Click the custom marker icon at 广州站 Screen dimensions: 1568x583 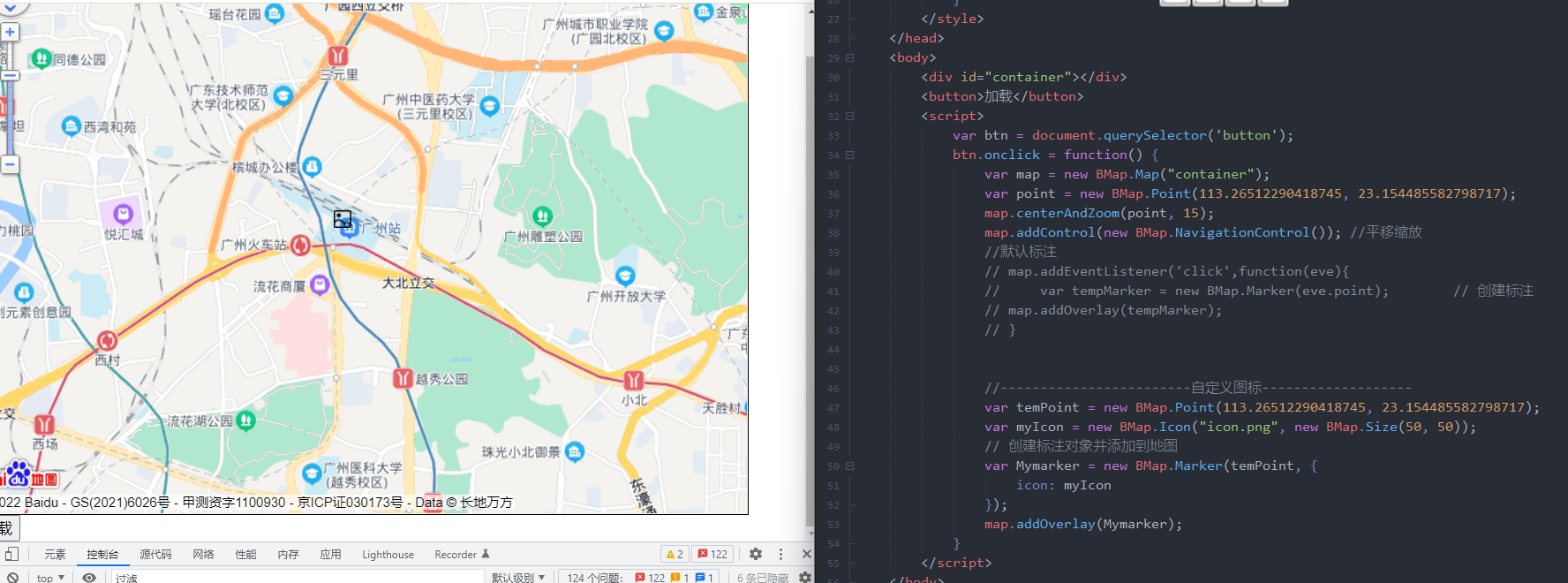tap(343, 219)
